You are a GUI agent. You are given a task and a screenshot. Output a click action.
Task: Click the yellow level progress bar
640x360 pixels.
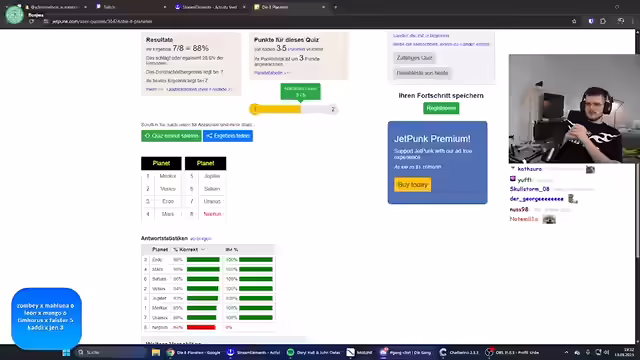(294, 109)
